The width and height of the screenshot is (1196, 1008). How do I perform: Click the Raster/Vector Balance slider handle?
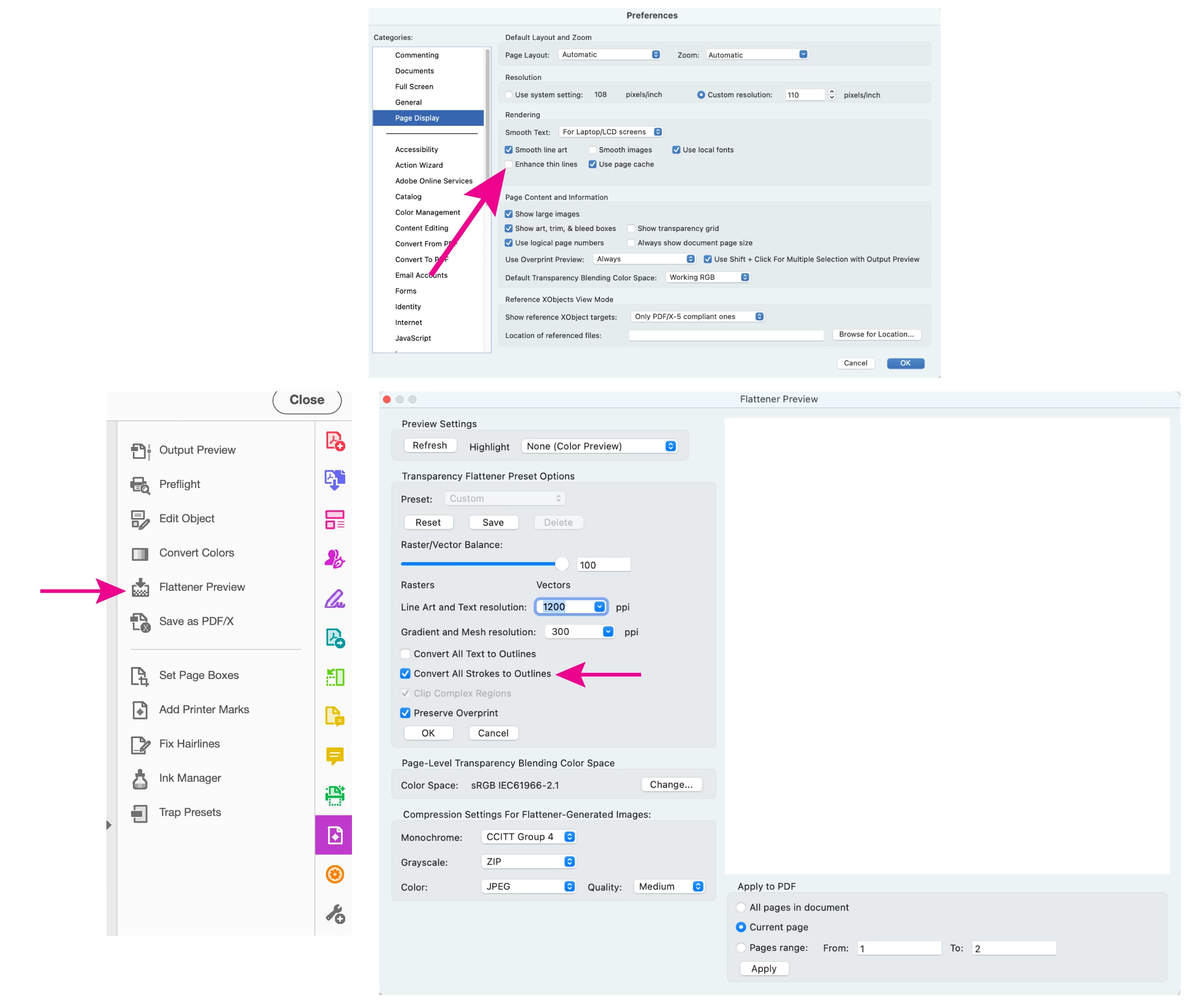pos(562,564)
